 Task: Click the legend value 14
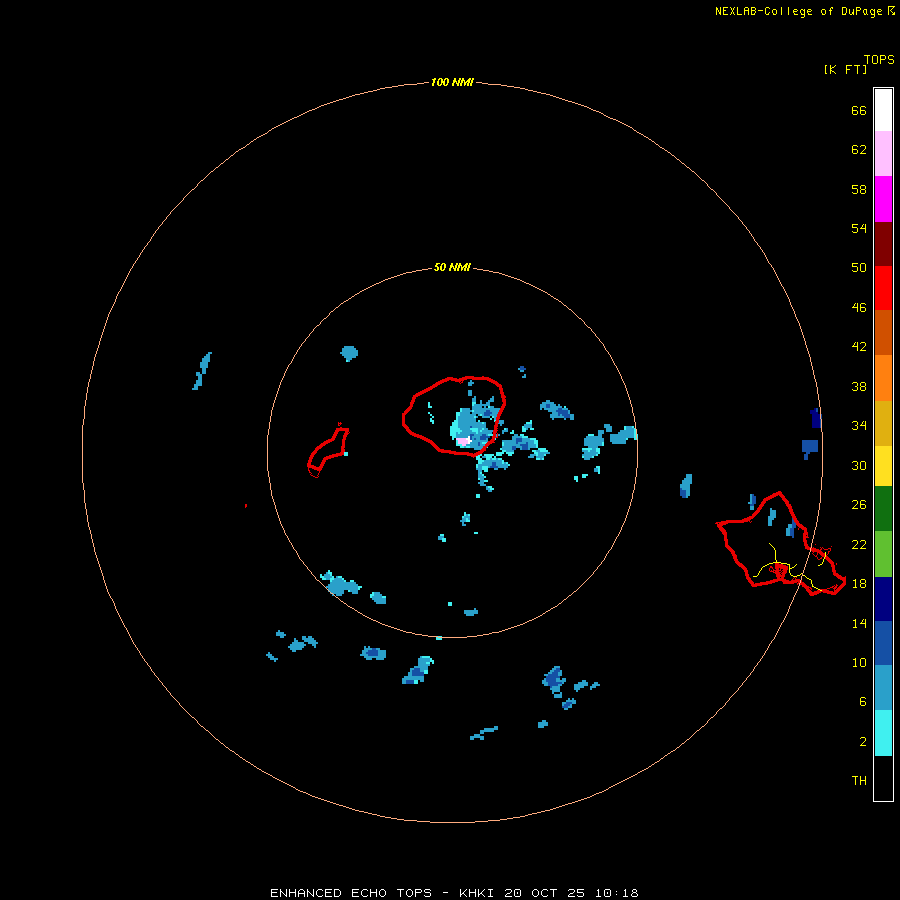click(x=859, y=623)
